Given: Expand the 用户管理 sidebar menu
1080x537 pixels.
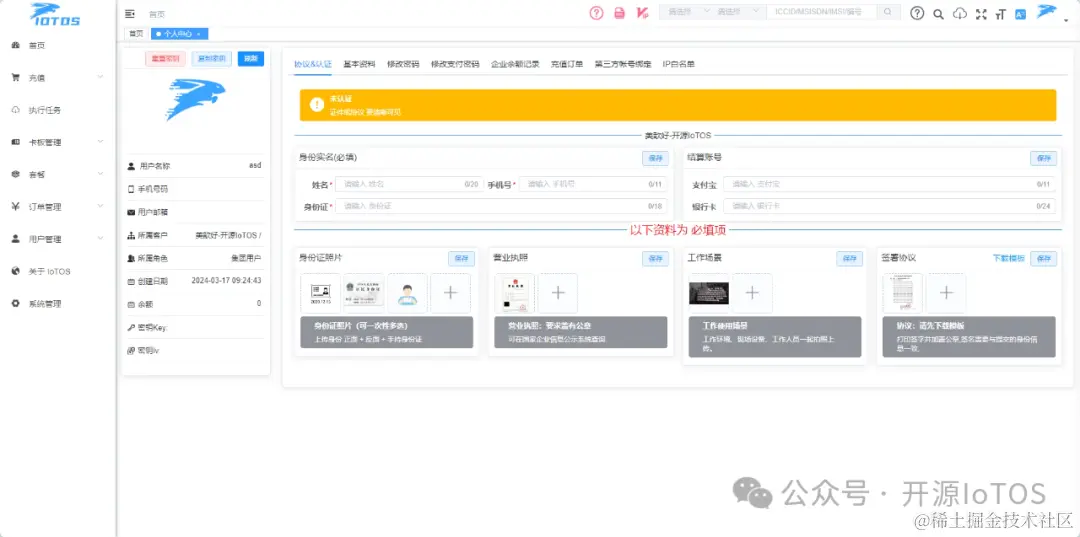Looking at the screenshot, I should coord(58,239).
